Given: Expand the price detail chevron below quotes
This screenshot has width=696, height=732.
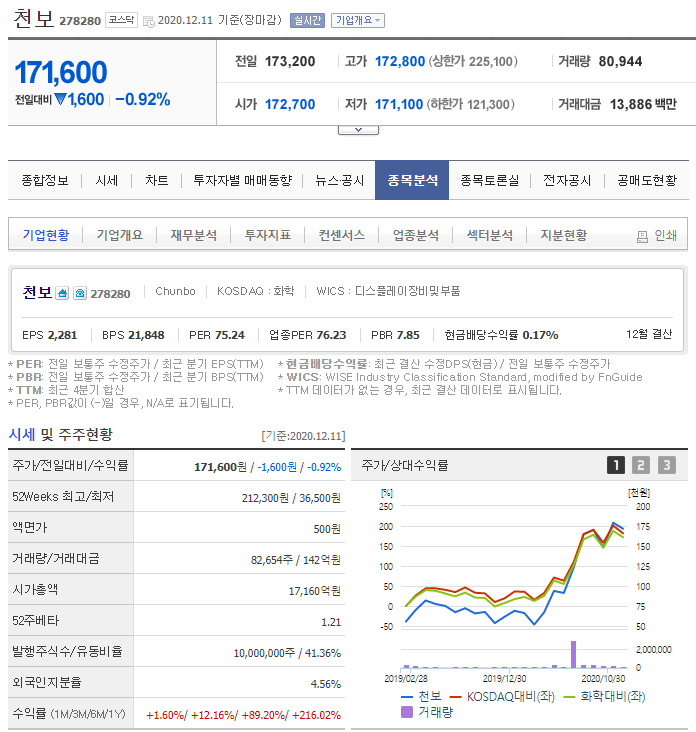Looking at the screenshot, I should pos(358,130).
